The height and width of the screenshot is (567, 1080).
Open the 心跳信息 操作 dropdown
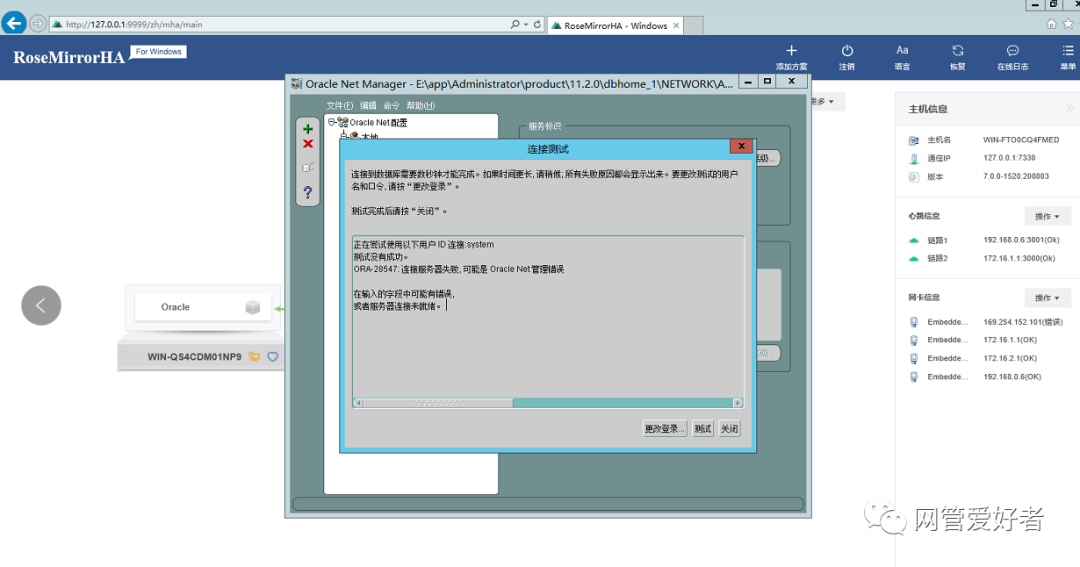[x=1047, y=216]
